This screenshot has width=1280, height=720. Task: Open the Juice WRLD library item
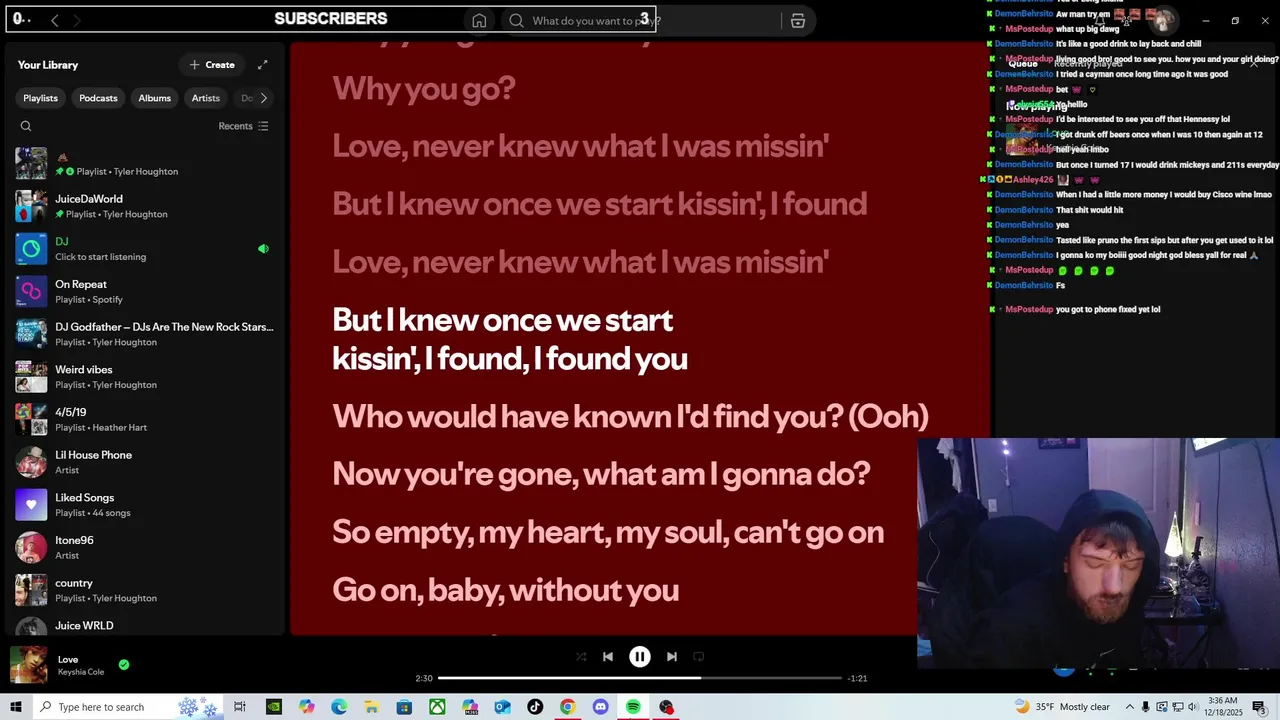pos(145,626)
